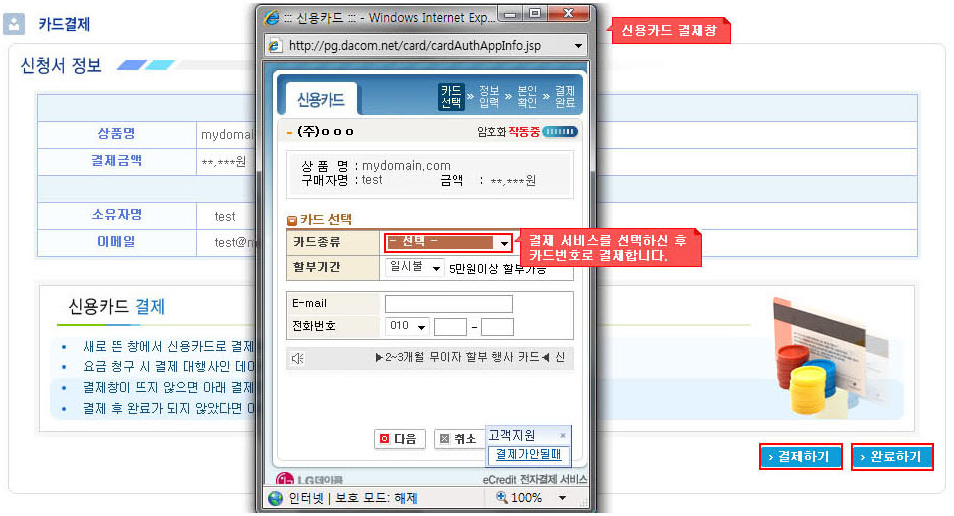Click the Internet Explorer logo in title bar
The height and width of the screenshot is (516, 954).
coord(270,17)
